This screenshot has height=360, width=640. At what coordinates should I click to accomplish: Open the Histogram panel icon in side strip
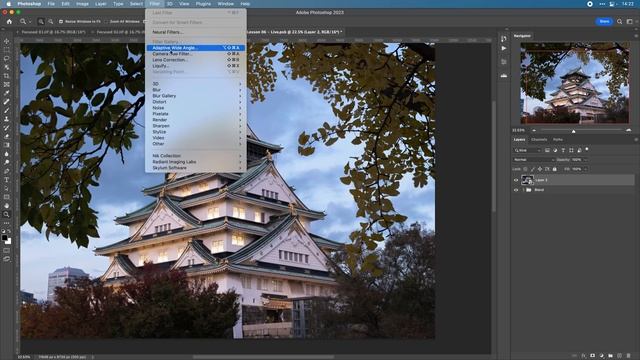tap(504, 76)
